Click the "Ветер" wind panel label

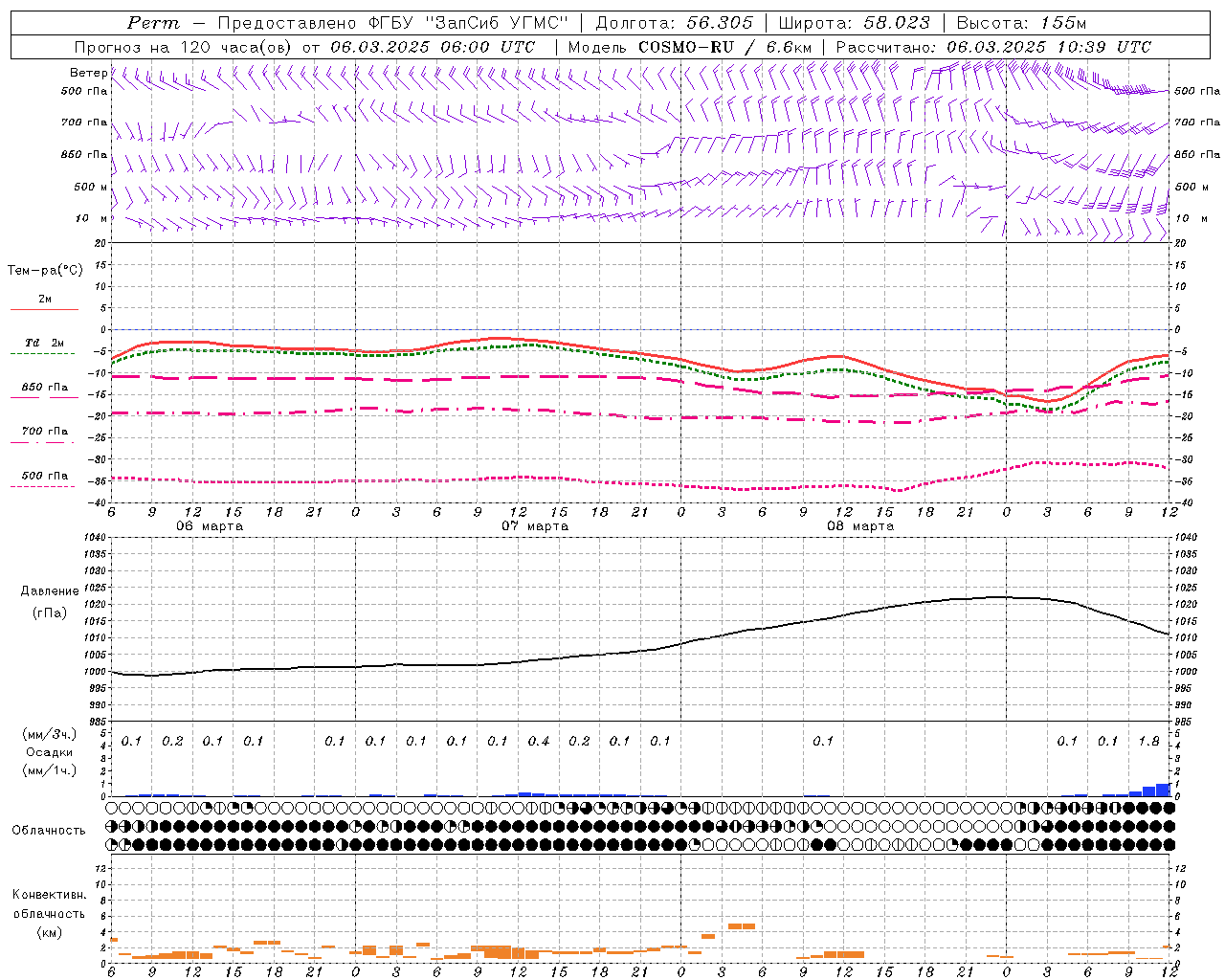88,73
